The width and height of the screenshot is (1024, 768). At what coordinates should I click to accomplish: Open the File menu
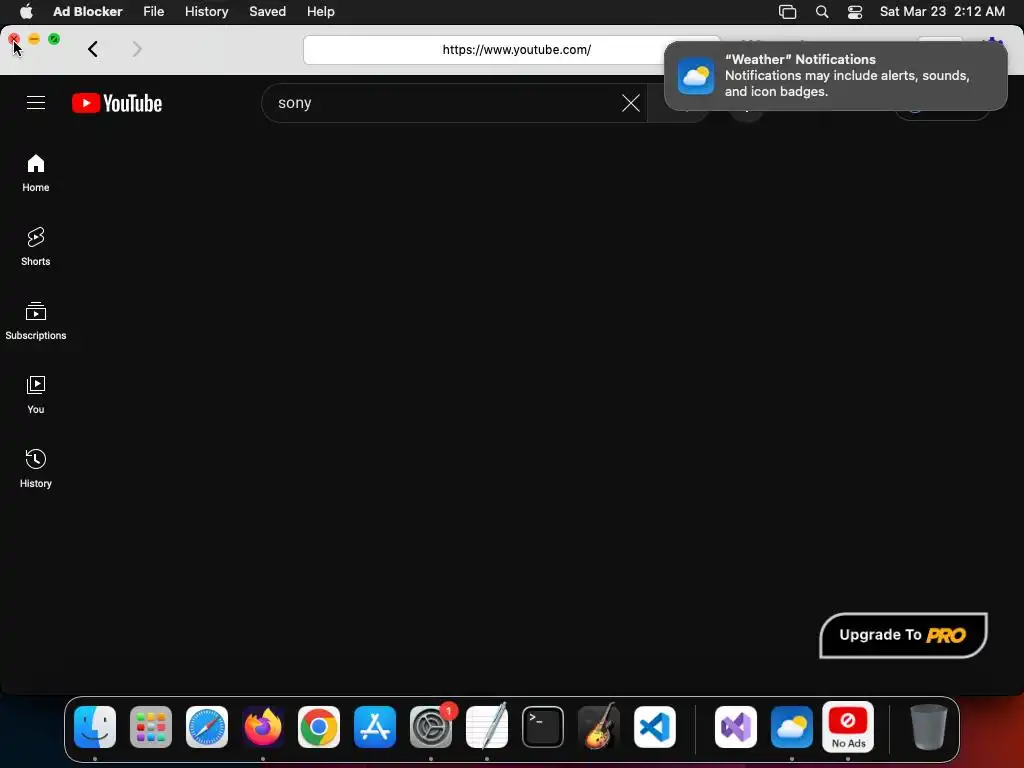tap(153, 12)
